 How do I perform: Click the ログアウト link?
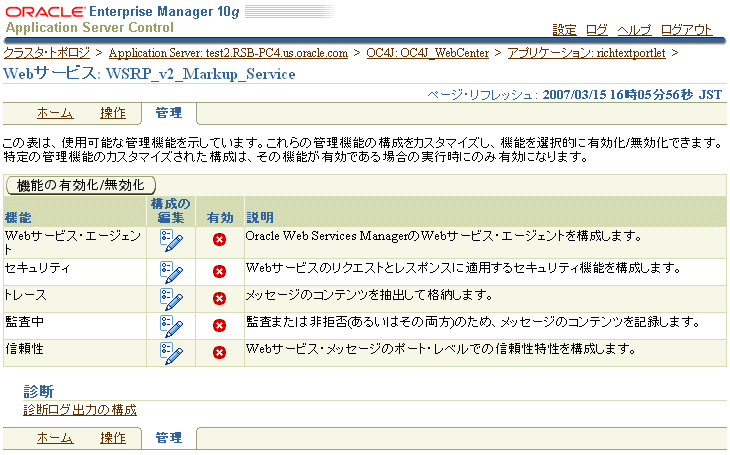coord(687,30)
